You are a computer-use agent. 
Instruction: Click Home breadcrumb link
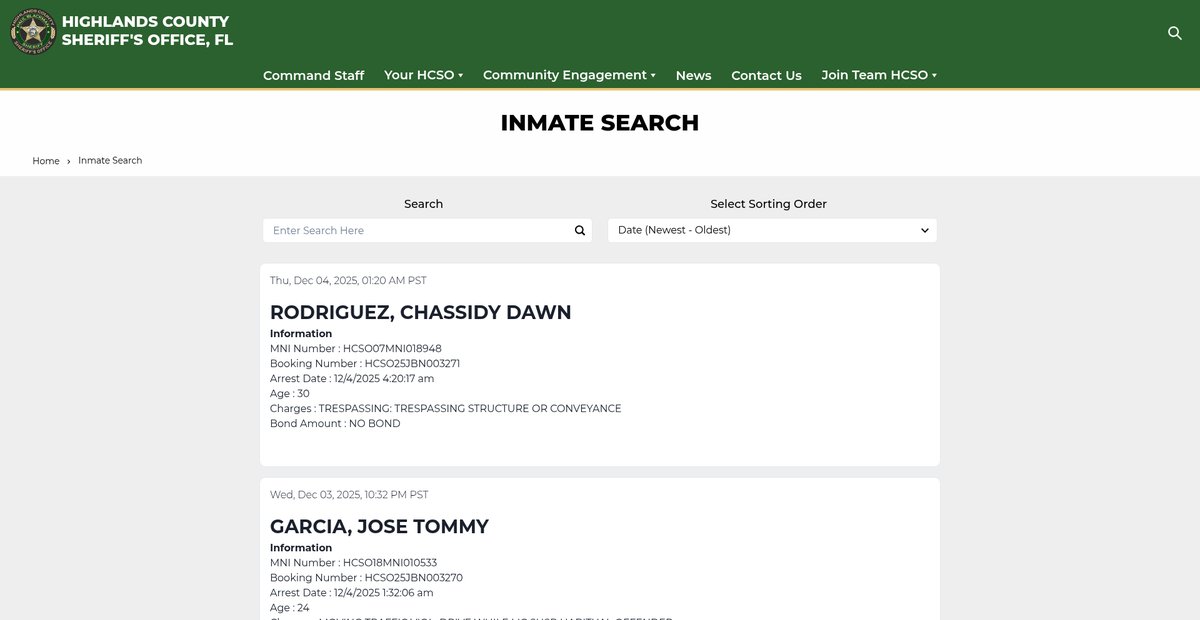[x=46, y=161]
